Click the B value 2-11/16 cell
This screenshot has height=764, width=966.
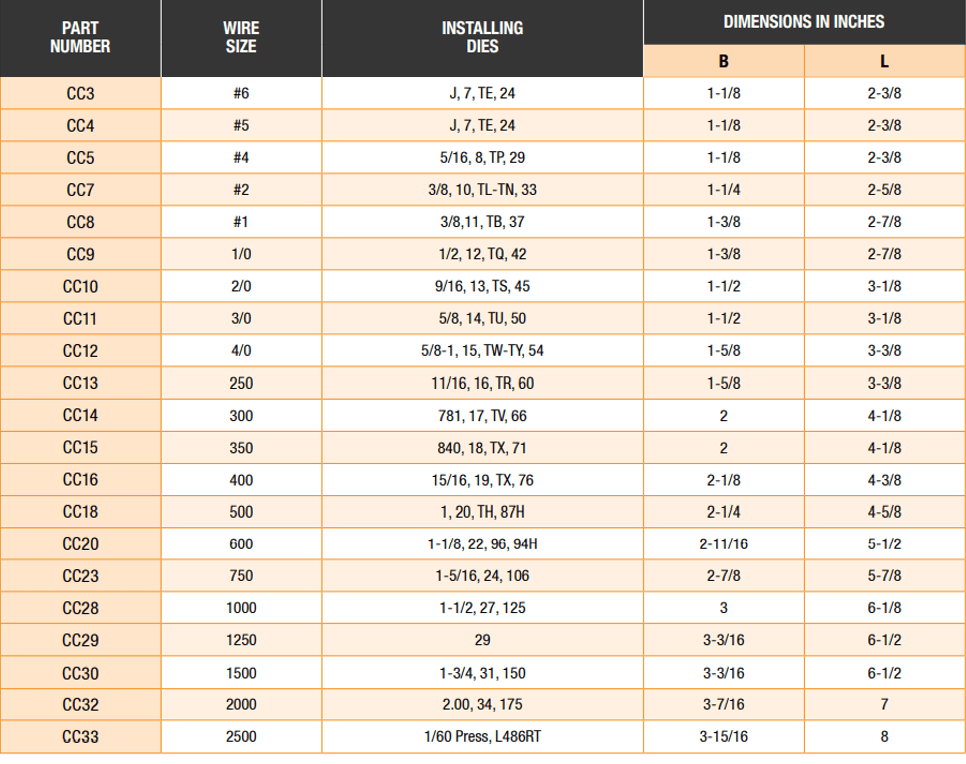[723, 544]
